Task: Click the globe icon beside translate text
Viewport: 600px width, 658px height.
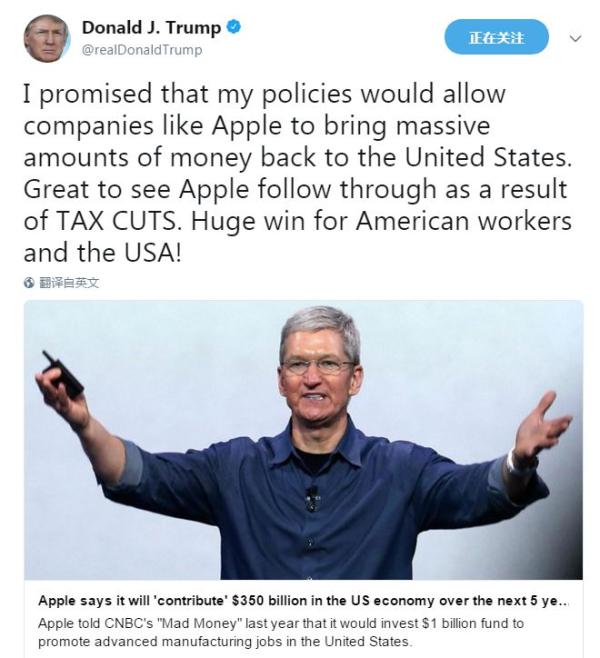Action: (29, 283)
